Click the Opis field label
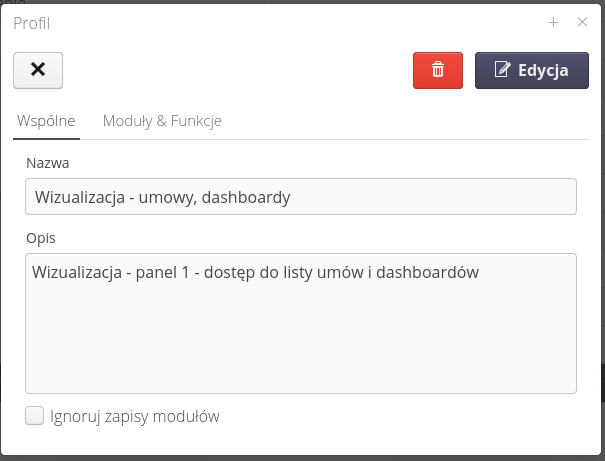This screenshot has height=461, width=605. pyautogui.click(x=42, y=238)
